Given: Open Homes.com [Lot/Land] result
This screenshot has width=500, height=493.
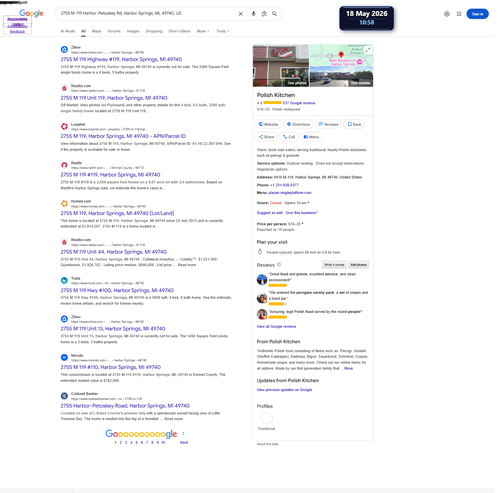Looking at the screenshot, I should pos(117,213).
